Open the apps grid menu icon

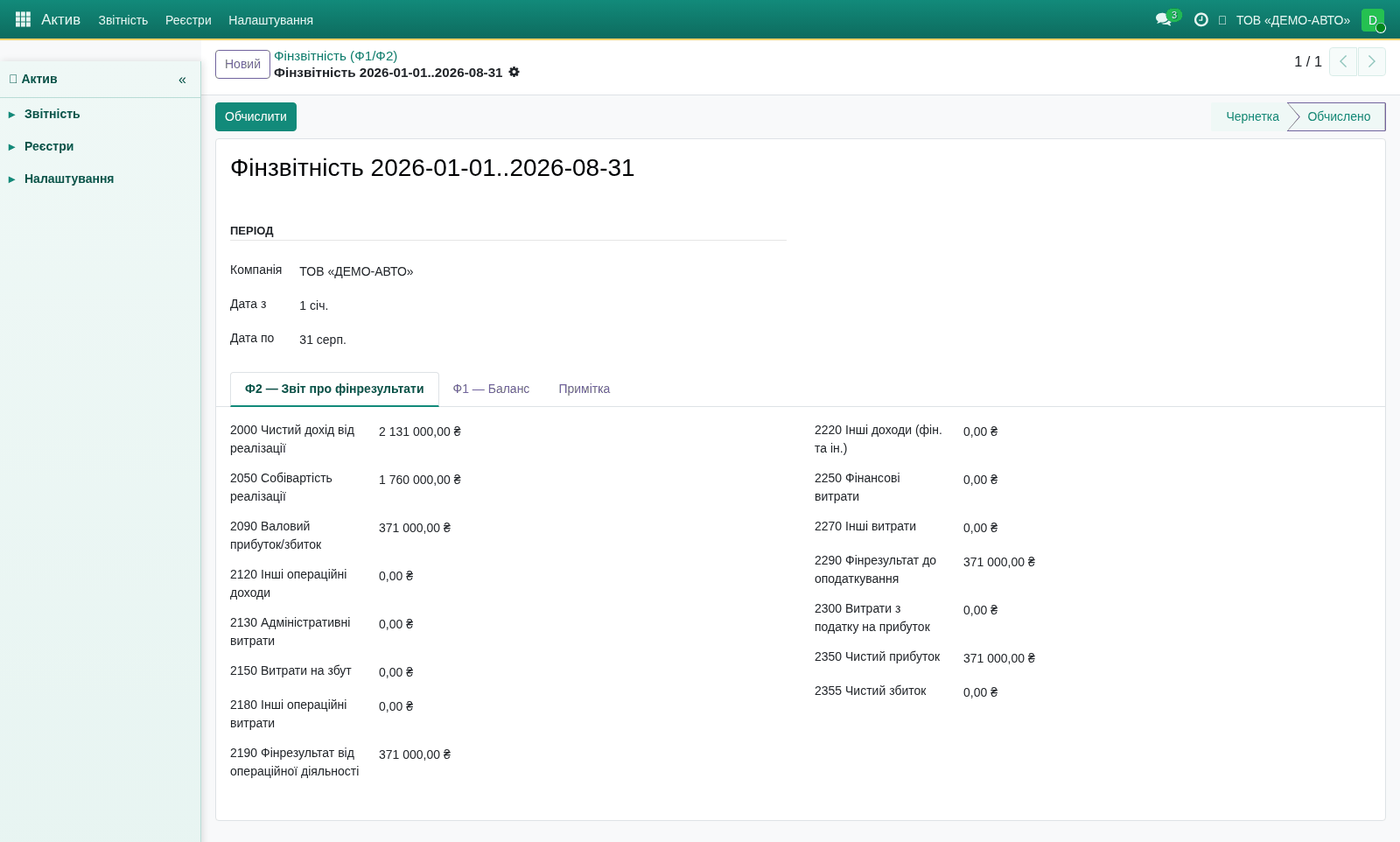tap(23, 20)
